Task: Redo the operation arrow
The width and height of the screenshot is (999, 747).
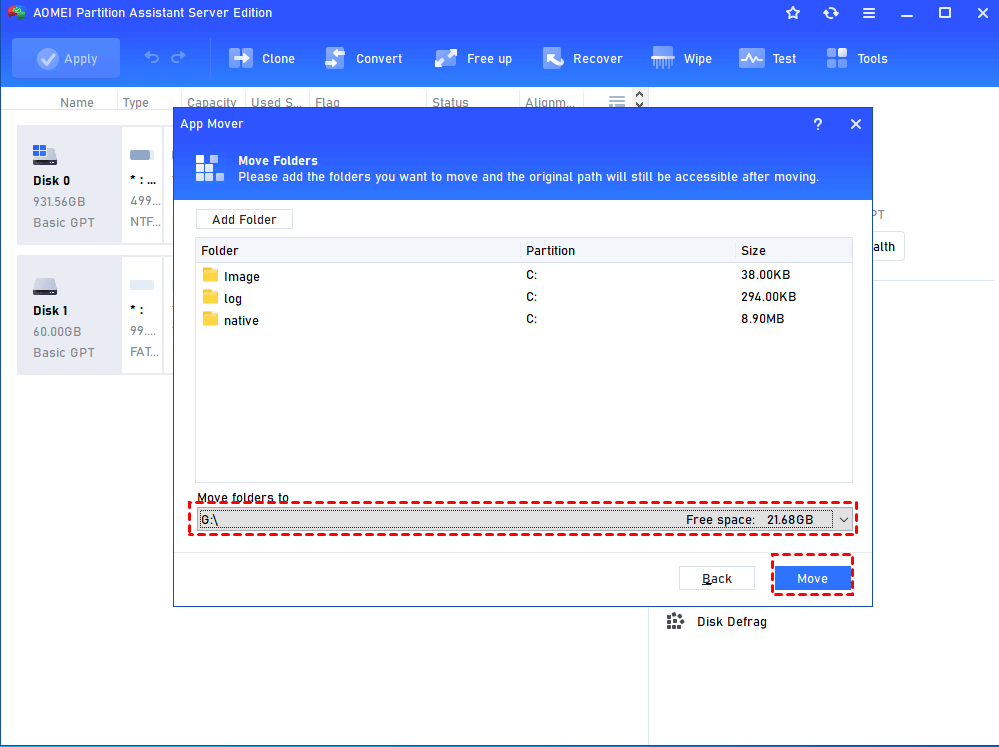Action: (178, 58)
